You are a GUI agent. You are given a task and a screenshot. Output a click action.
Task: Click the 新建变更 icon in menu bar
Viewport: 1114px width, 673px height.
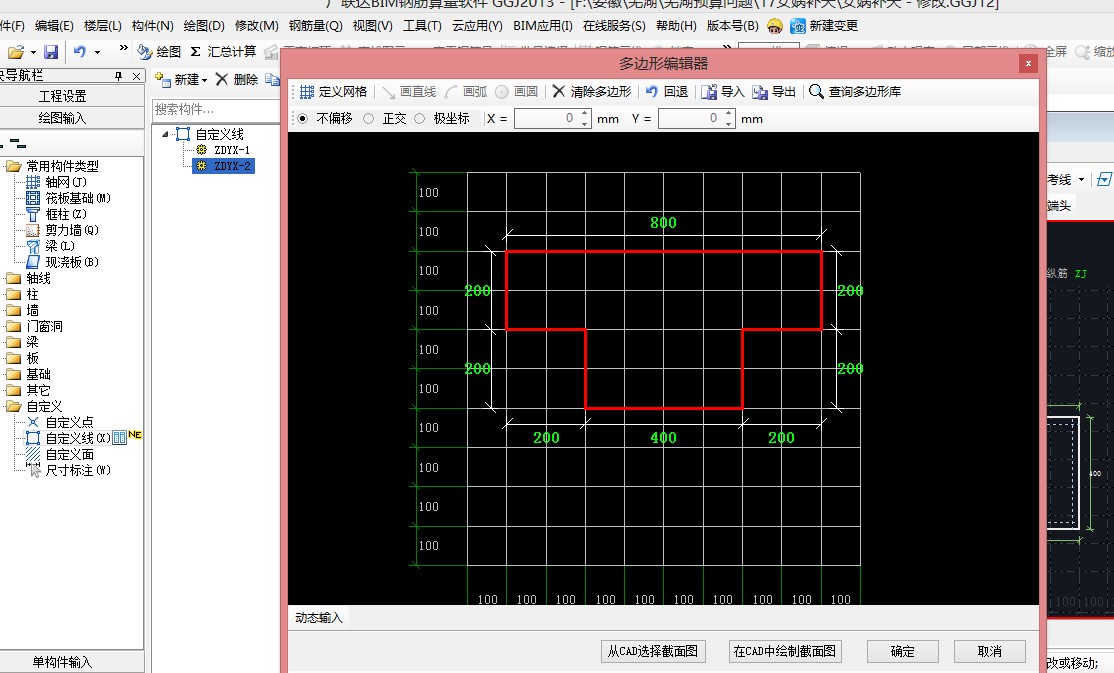pos(798,26)
